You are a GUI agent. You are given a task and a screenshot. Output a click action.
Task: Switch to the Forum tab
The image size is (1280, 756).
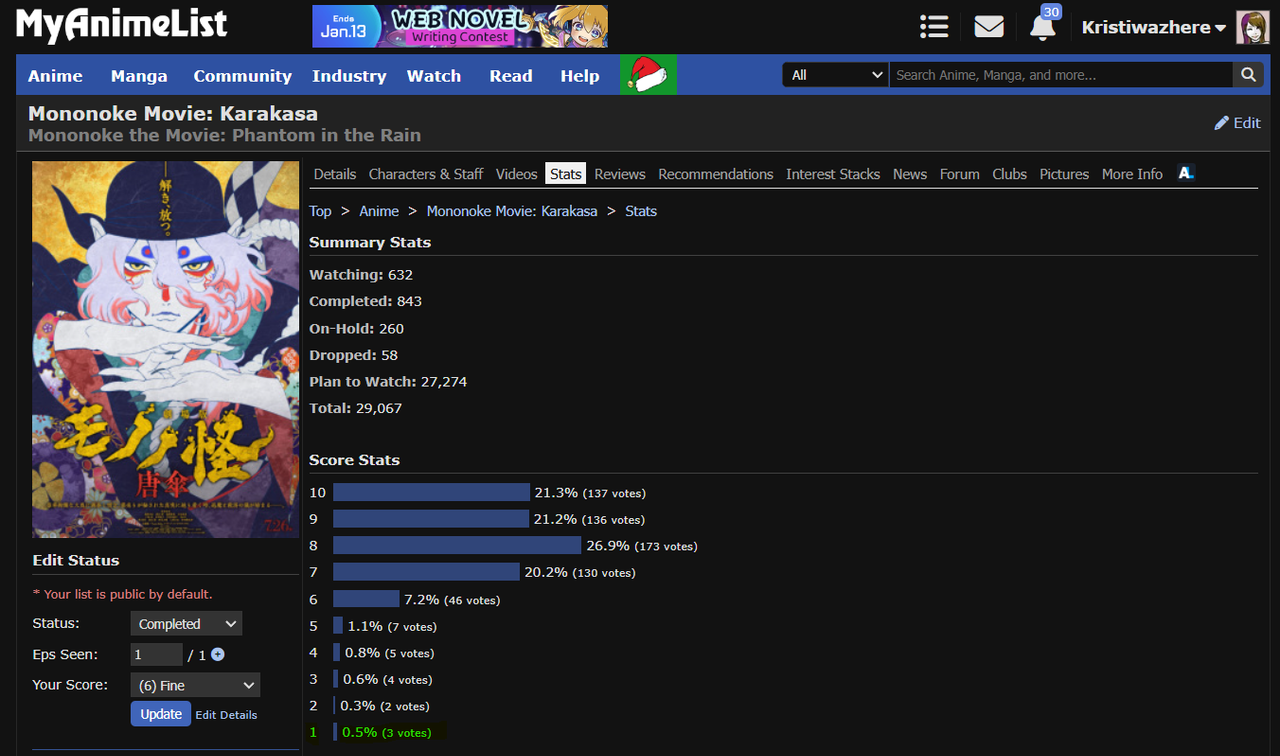coord(960,174)
